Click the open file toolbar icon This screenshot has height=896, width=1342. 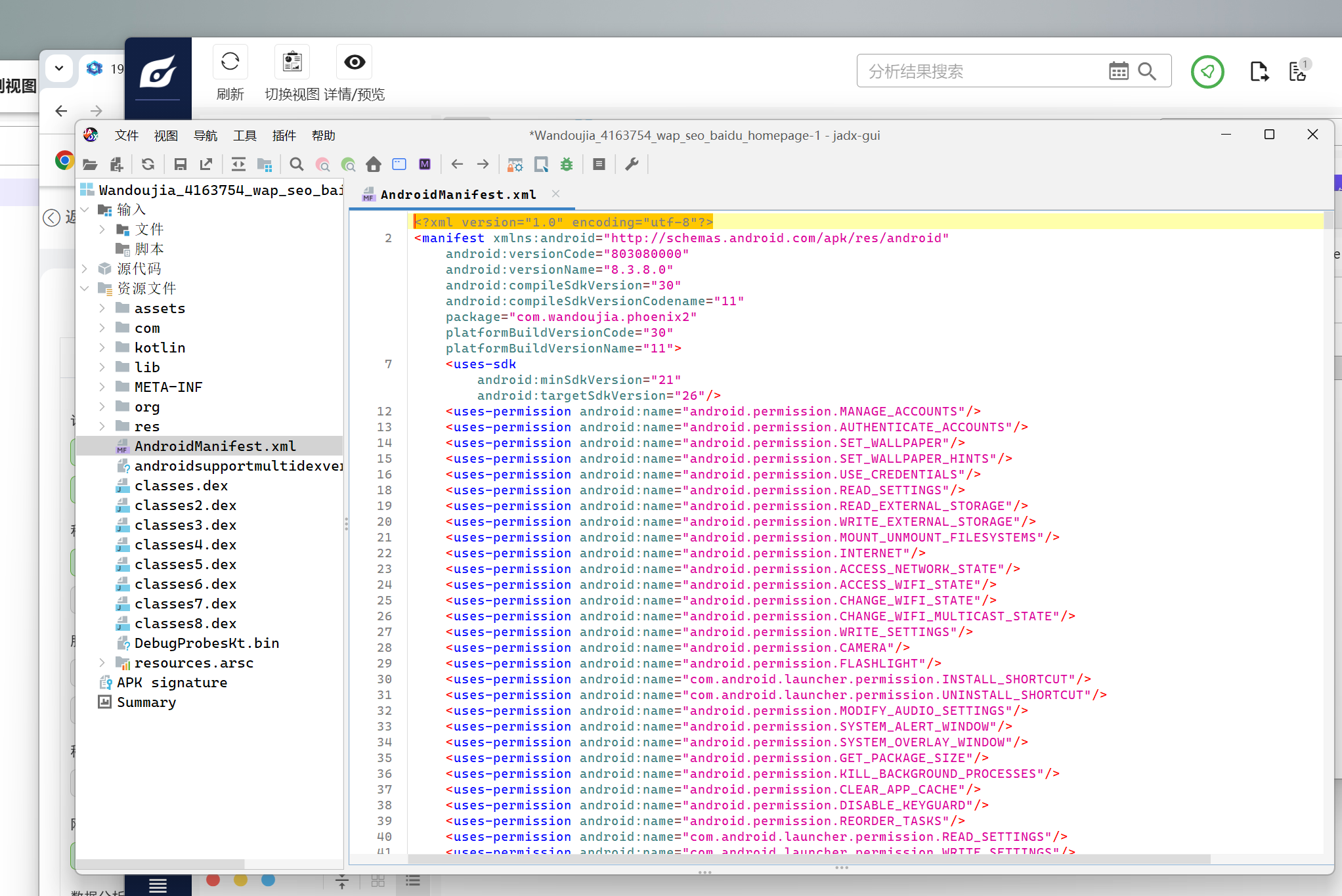(90, 164)
